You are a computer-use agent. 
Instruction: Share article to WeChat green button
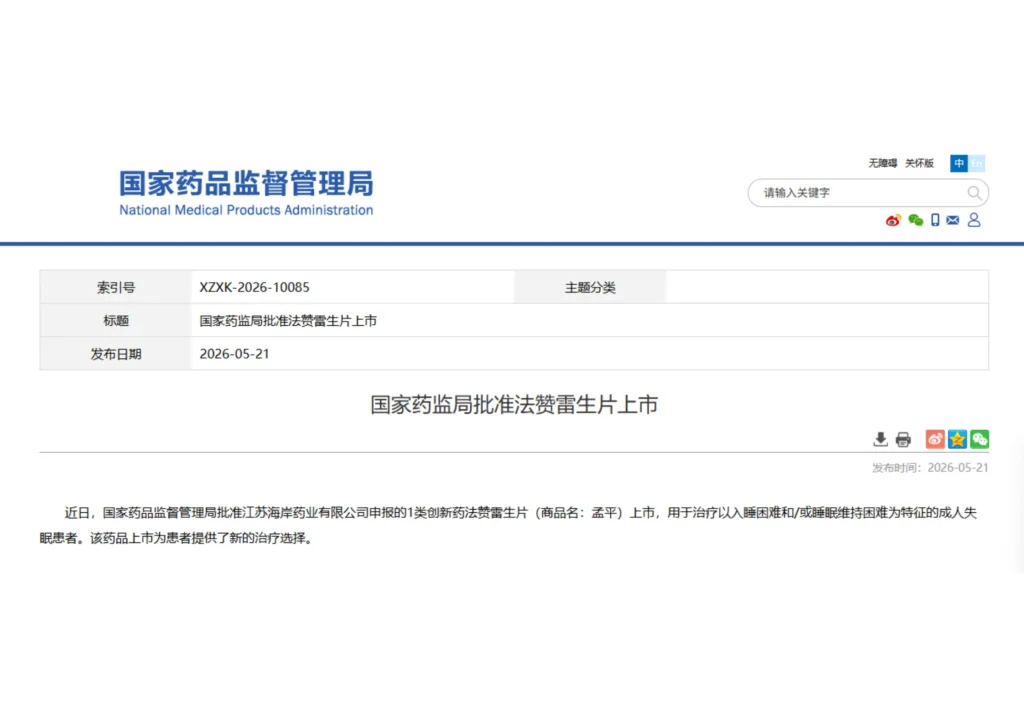[x=980, y=439]
